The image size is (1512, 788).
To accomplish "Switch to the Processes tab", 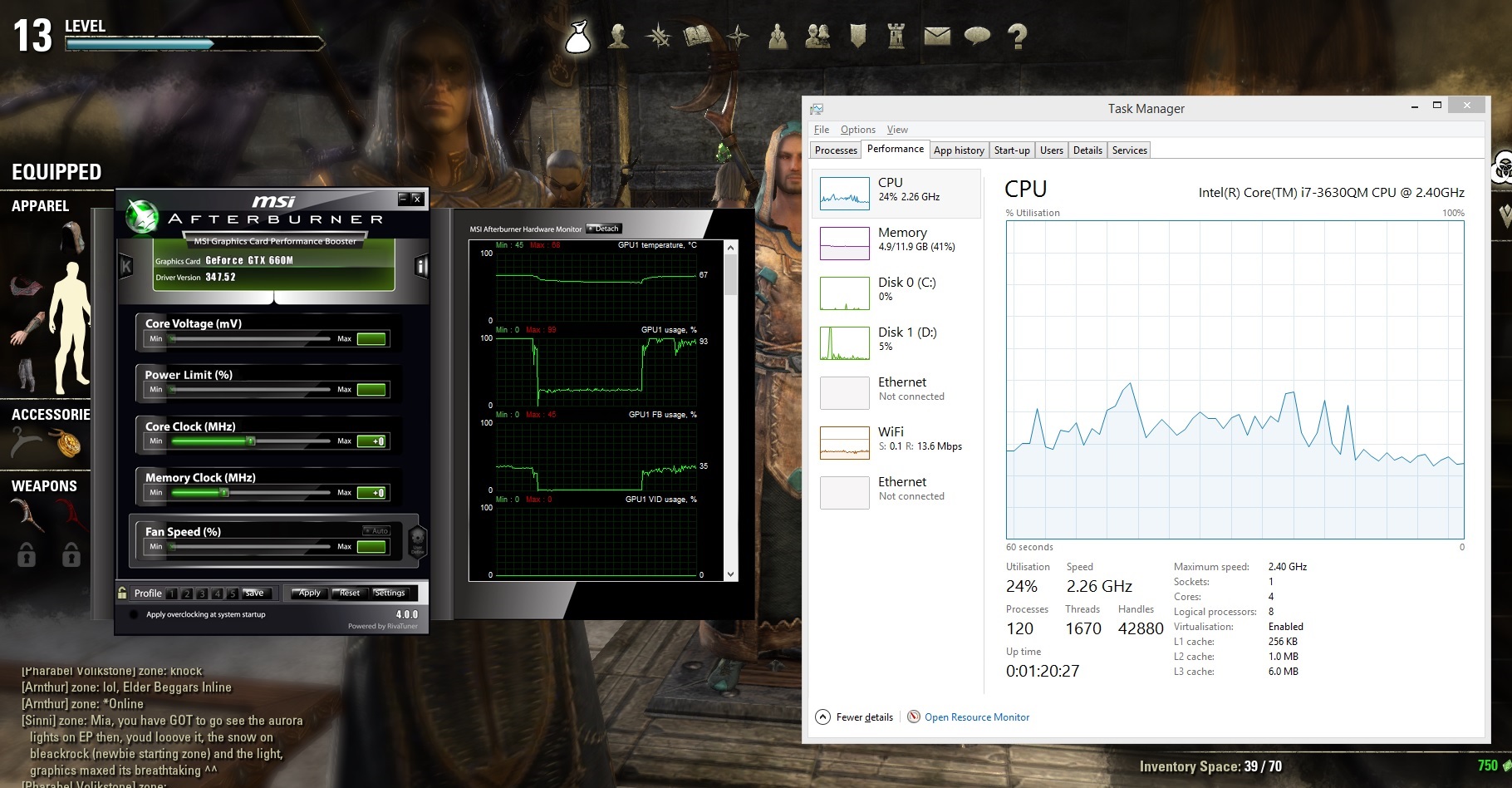I will pos(836,150).
